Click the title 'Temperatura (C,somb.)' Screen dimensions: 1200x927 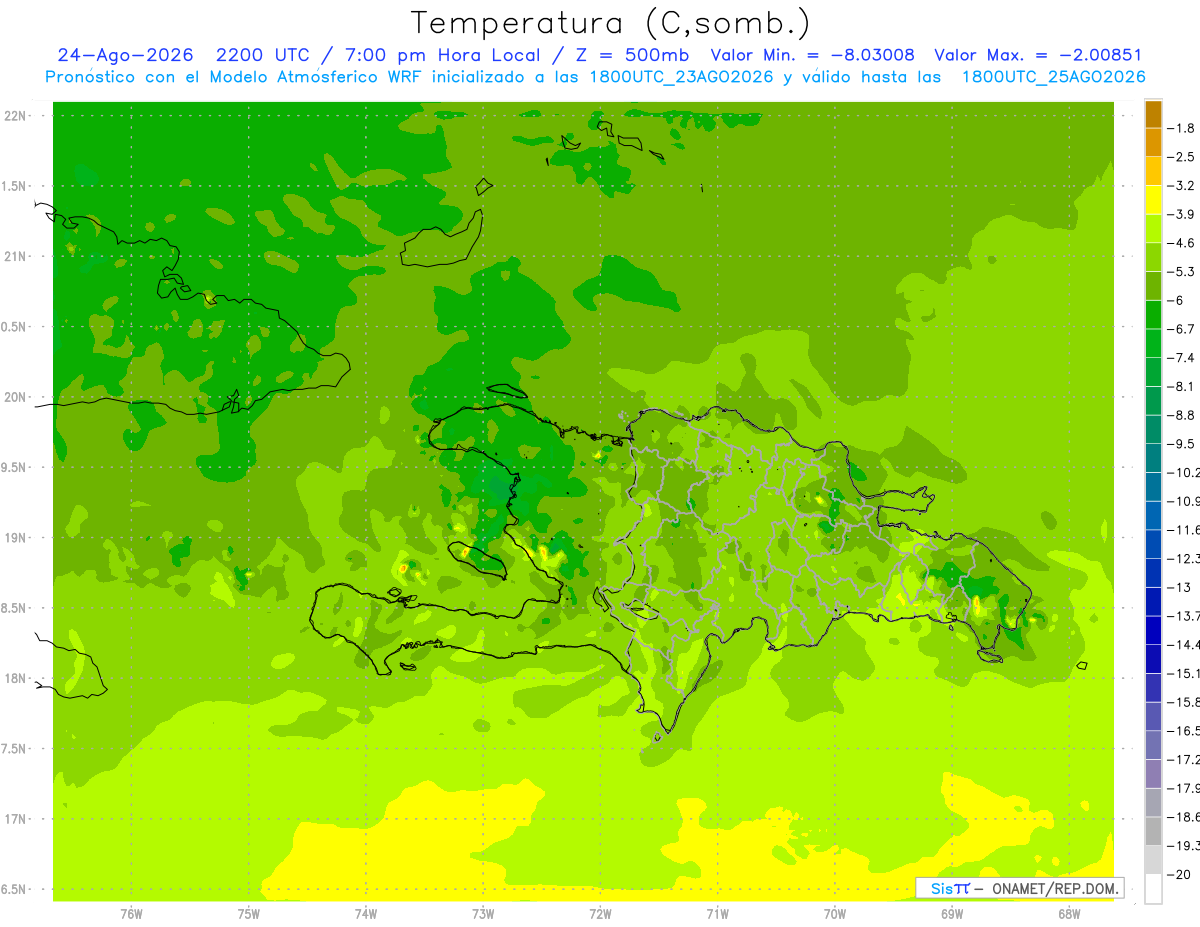pyautogui.click(x=611, y=23)
